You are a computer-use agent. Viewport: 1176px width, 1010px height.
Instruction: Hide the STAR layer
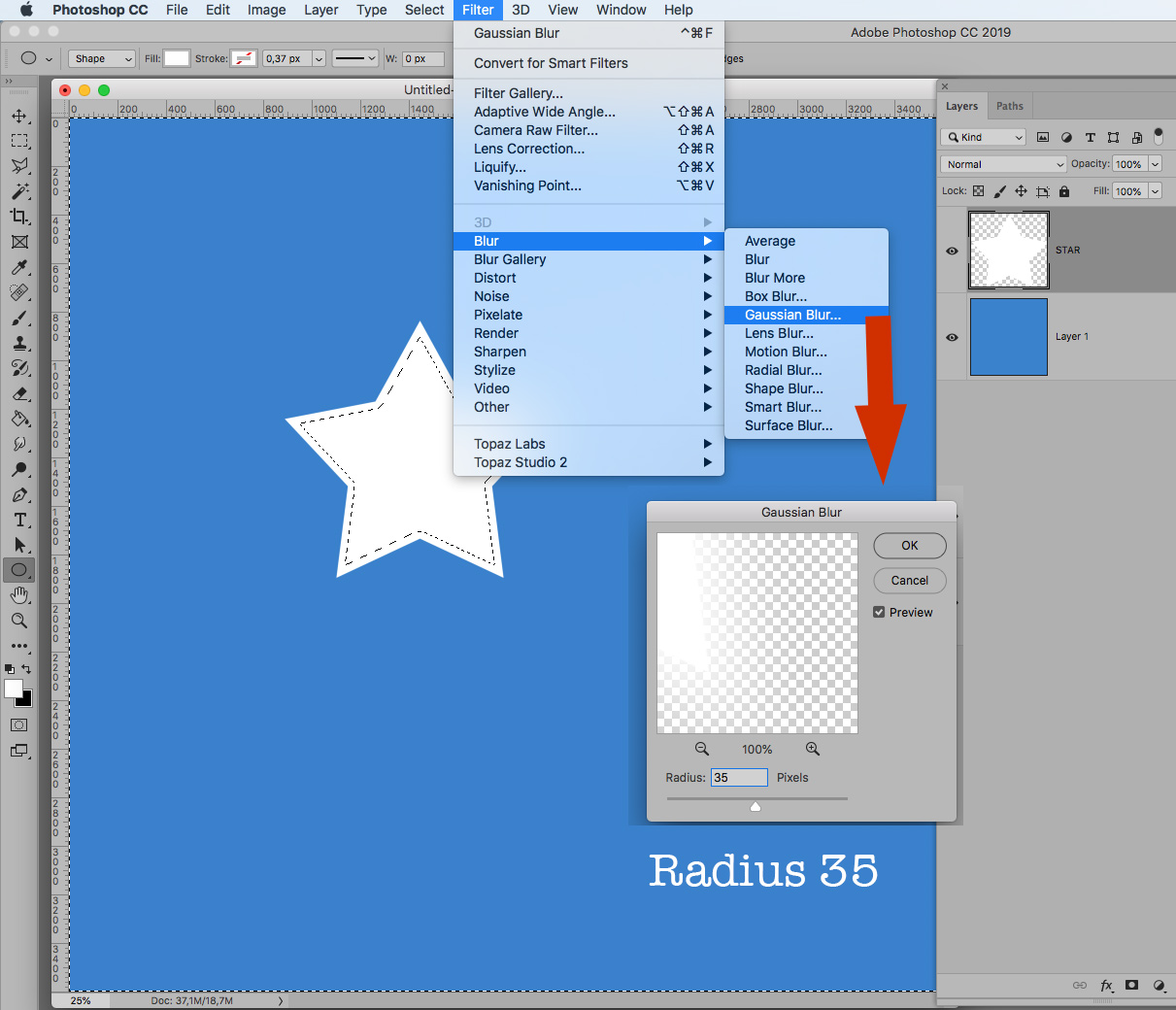pos(952,251)
